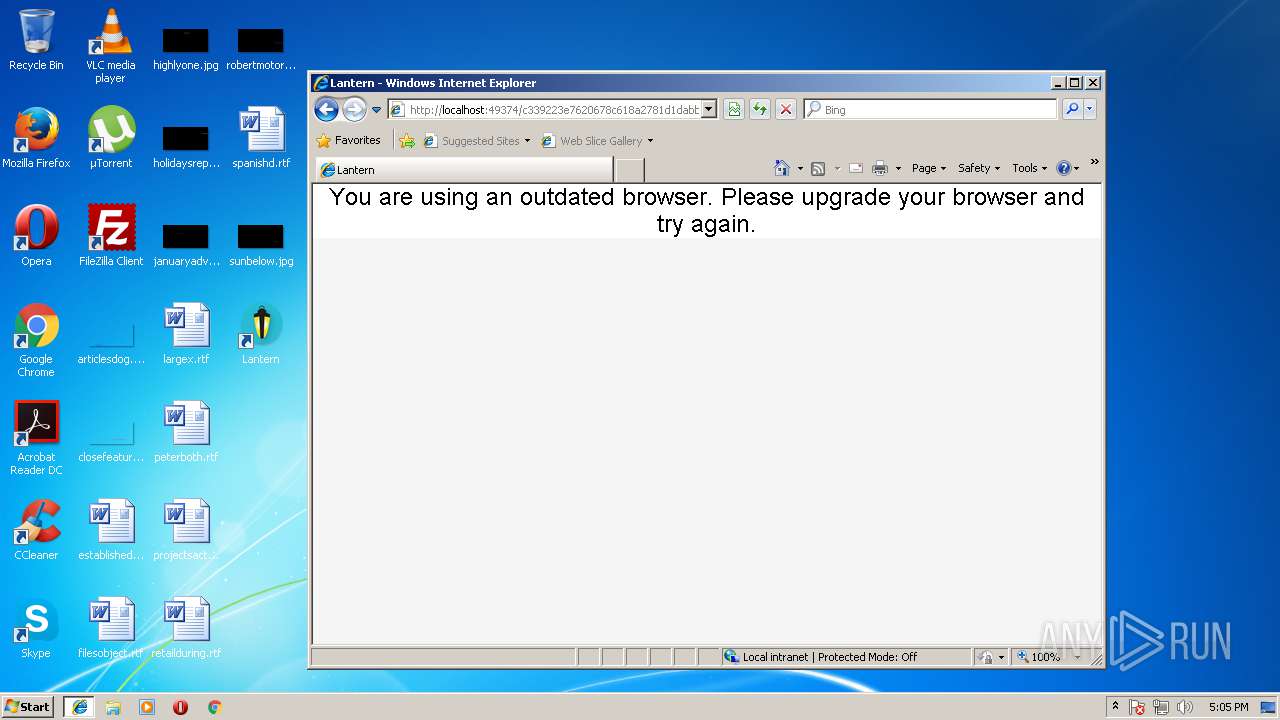1280x720 pixels.
Task: Click the Opera icon in taskbar
Action: pos(181,707)
